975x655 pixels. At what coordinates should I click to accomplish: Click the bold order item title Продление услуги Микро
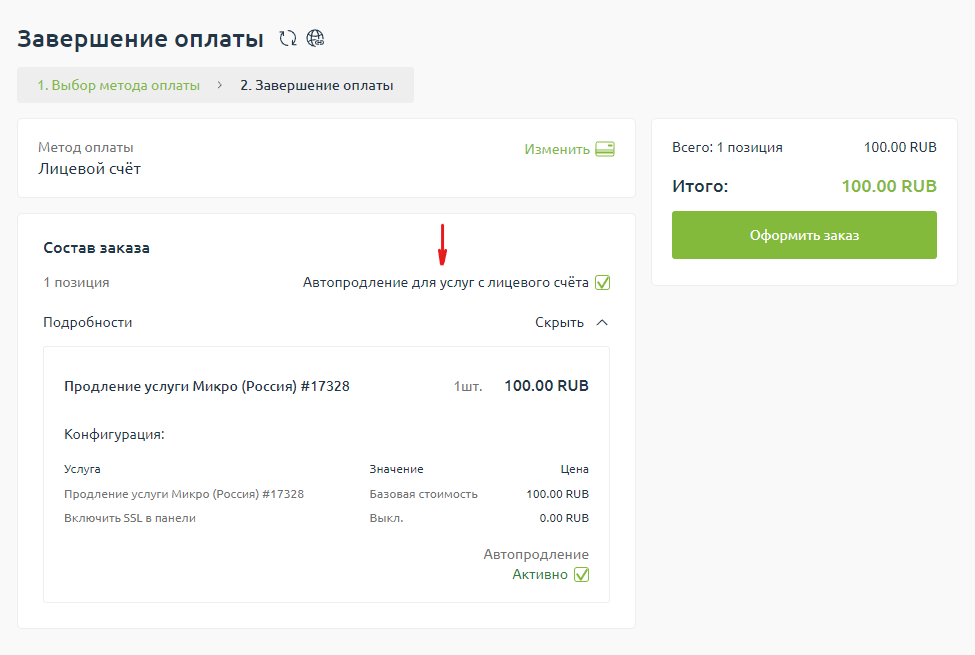[x=206, y=386]
